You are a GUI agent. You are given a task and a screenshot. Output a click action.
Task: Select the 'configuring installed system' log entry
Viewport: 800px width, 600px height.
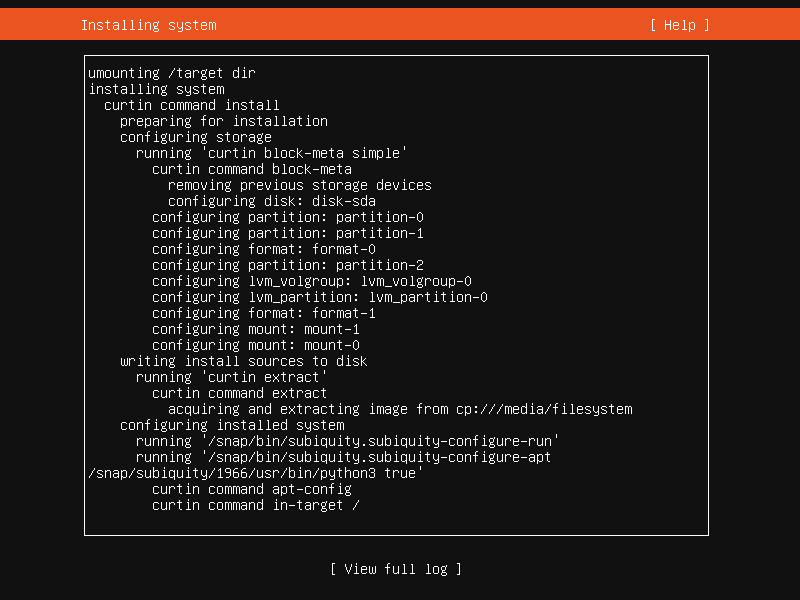[232, 425]
